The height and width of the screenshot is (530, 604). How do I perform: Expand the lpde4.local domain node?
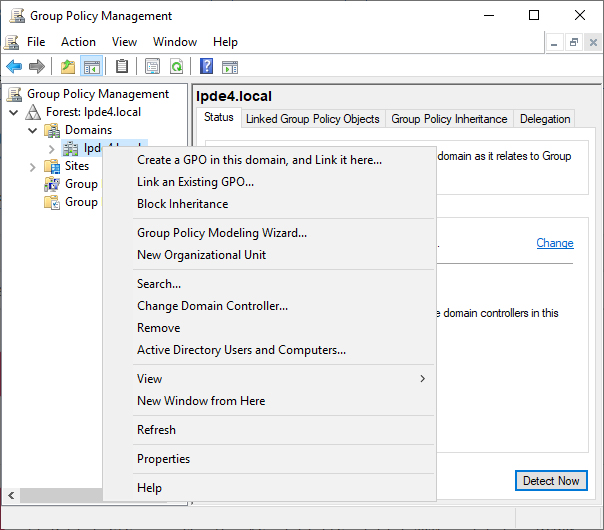(x=52, y=149)
